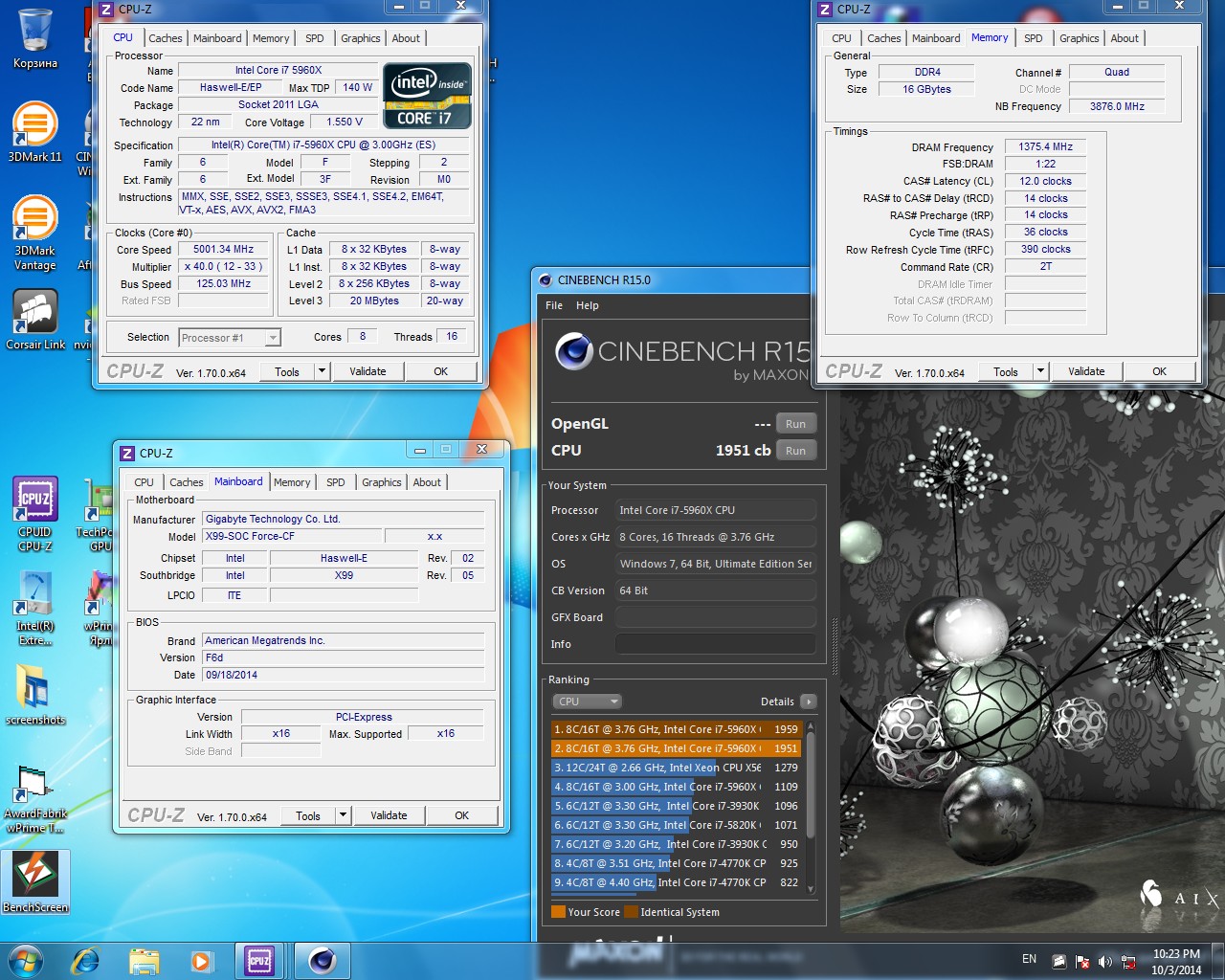Click the NB Frequency value 3876.0 MHz
This screenshot has height=980, width=1225.
[x=1117, y=106]
